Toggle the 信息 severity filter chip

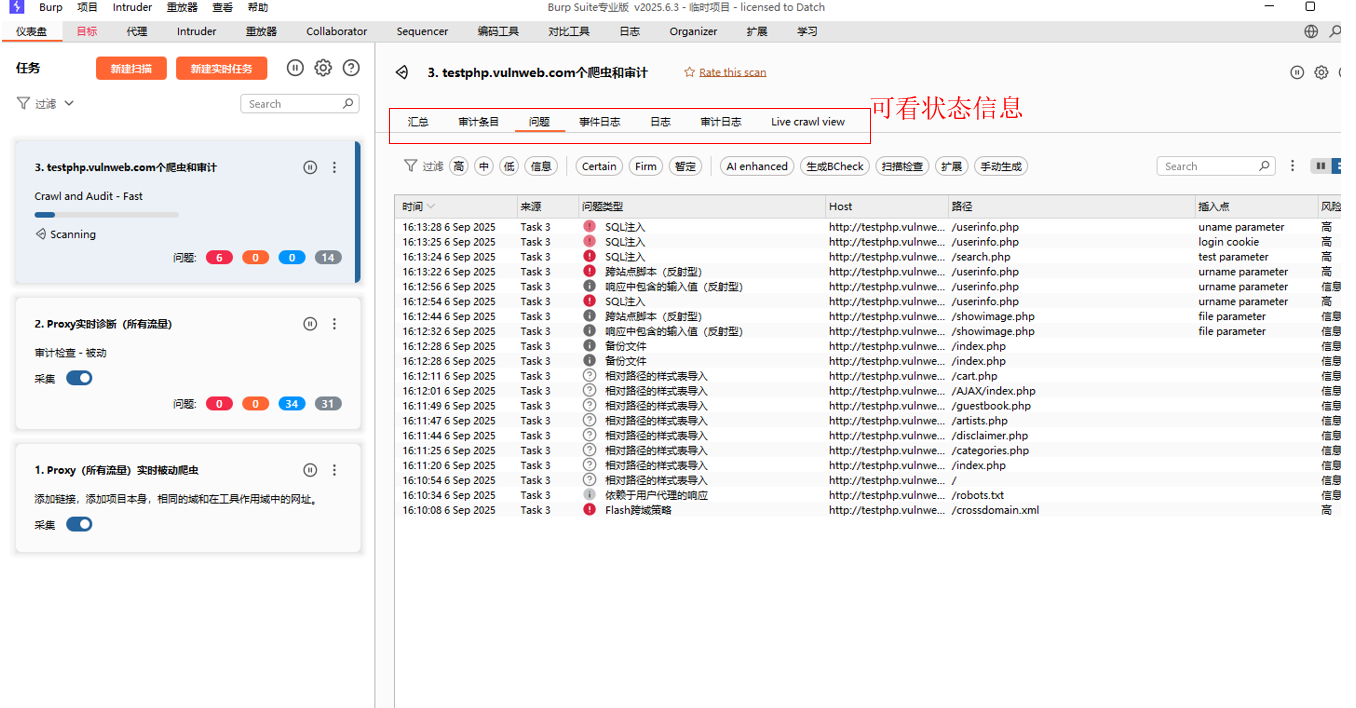541,166
